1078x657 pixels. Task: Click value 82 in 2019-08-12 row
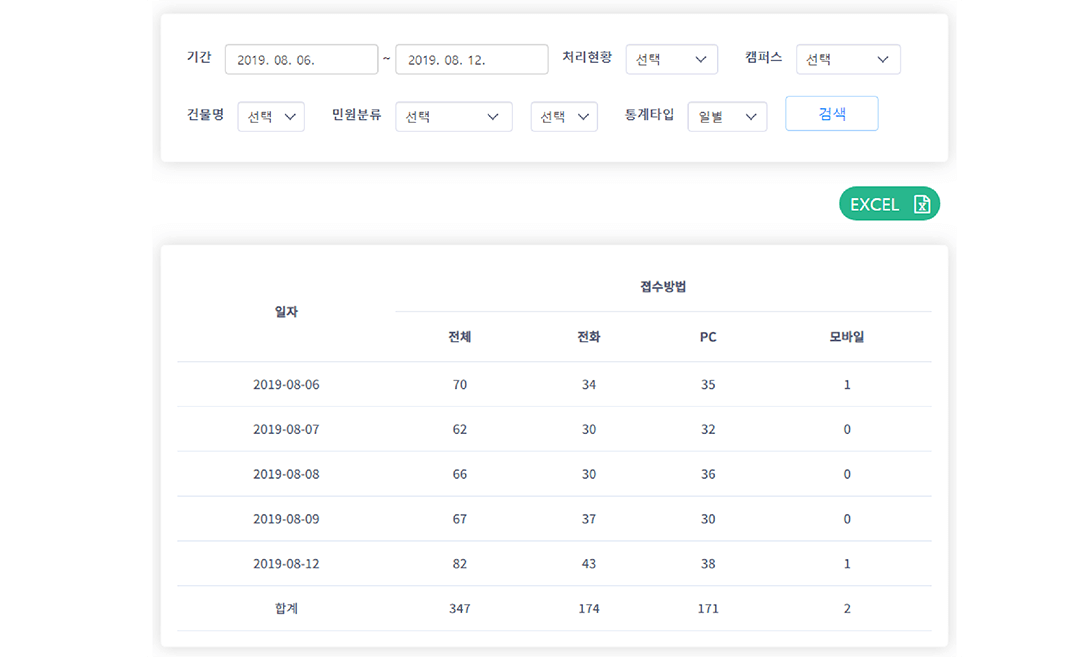point(460,564)
